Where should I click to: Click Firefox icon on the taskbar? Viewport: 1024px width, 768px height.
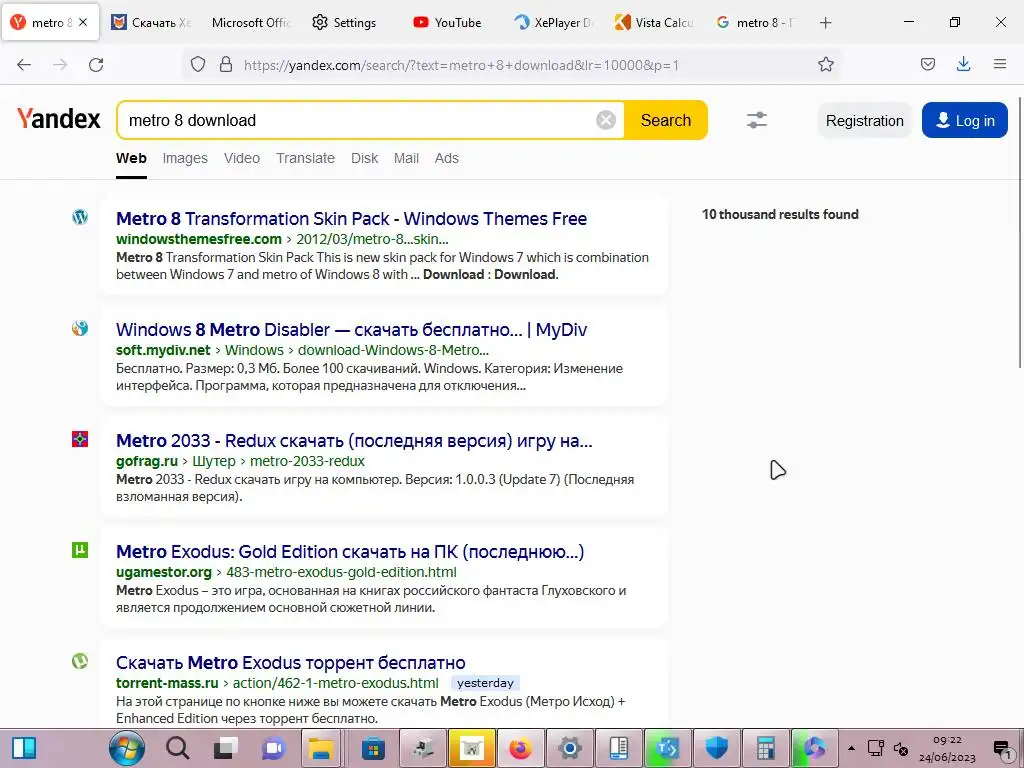point(520,748)
